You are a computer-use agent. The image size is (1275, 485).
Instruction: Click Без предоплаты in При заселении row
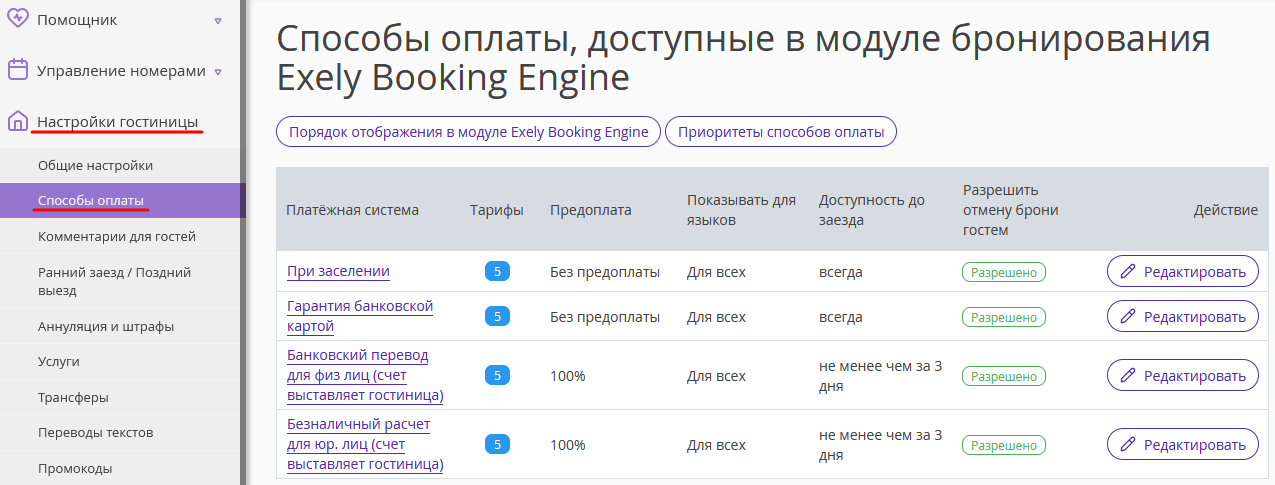pos(605,271)
